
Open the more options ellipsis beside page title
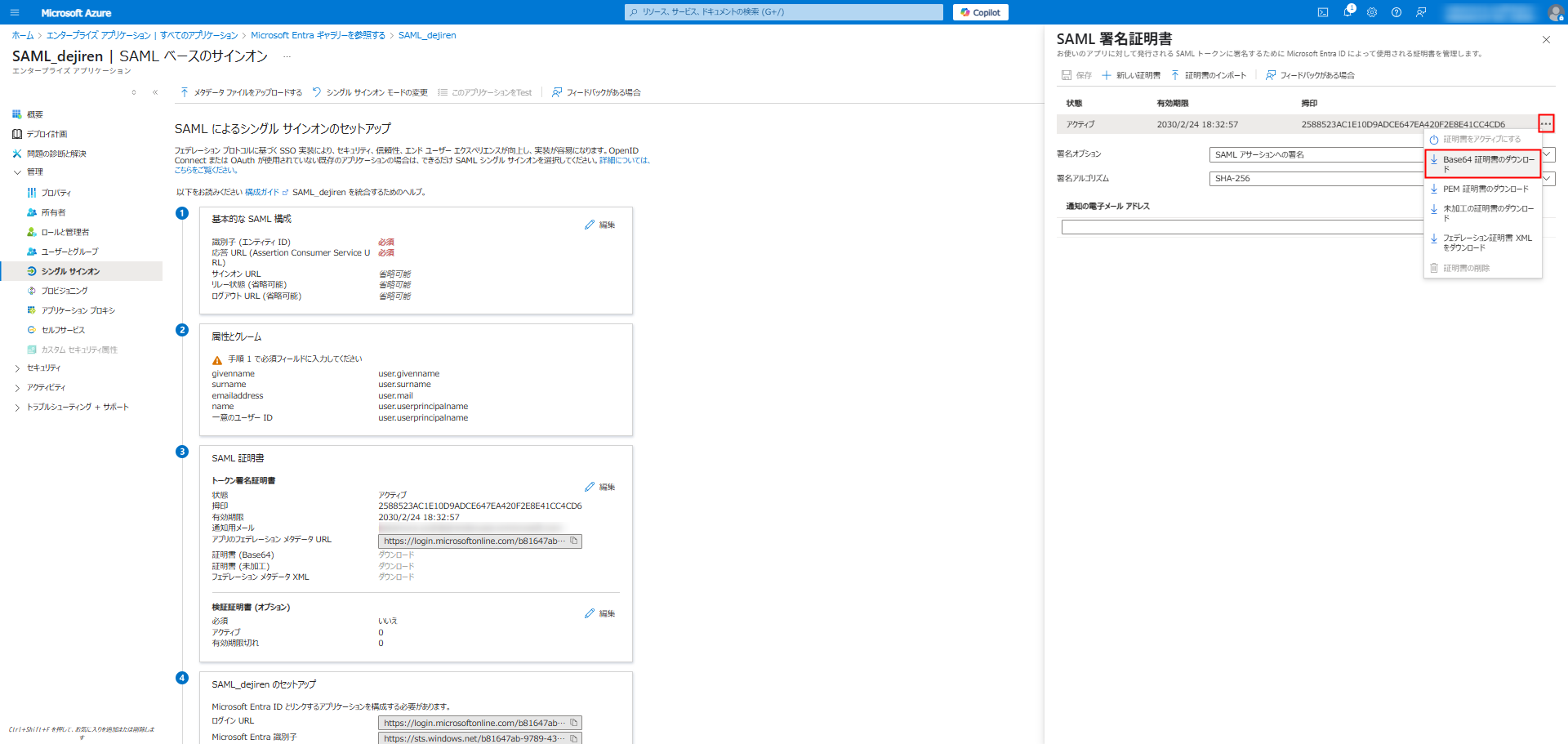pyautogui.click(x=287, y=56)
